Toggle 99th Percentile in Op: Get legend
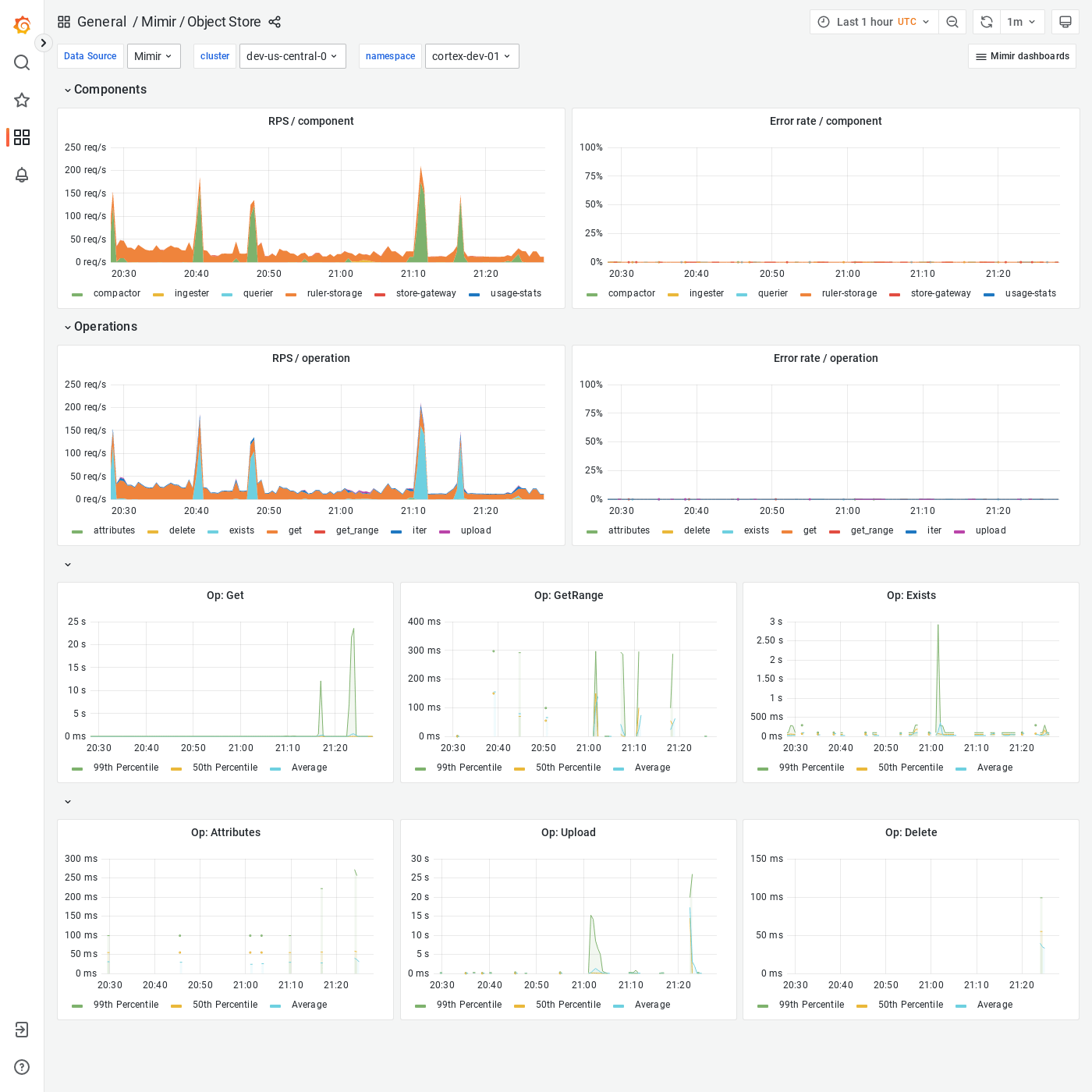This screenshot has height=1092, width=1092. (125, 768)
